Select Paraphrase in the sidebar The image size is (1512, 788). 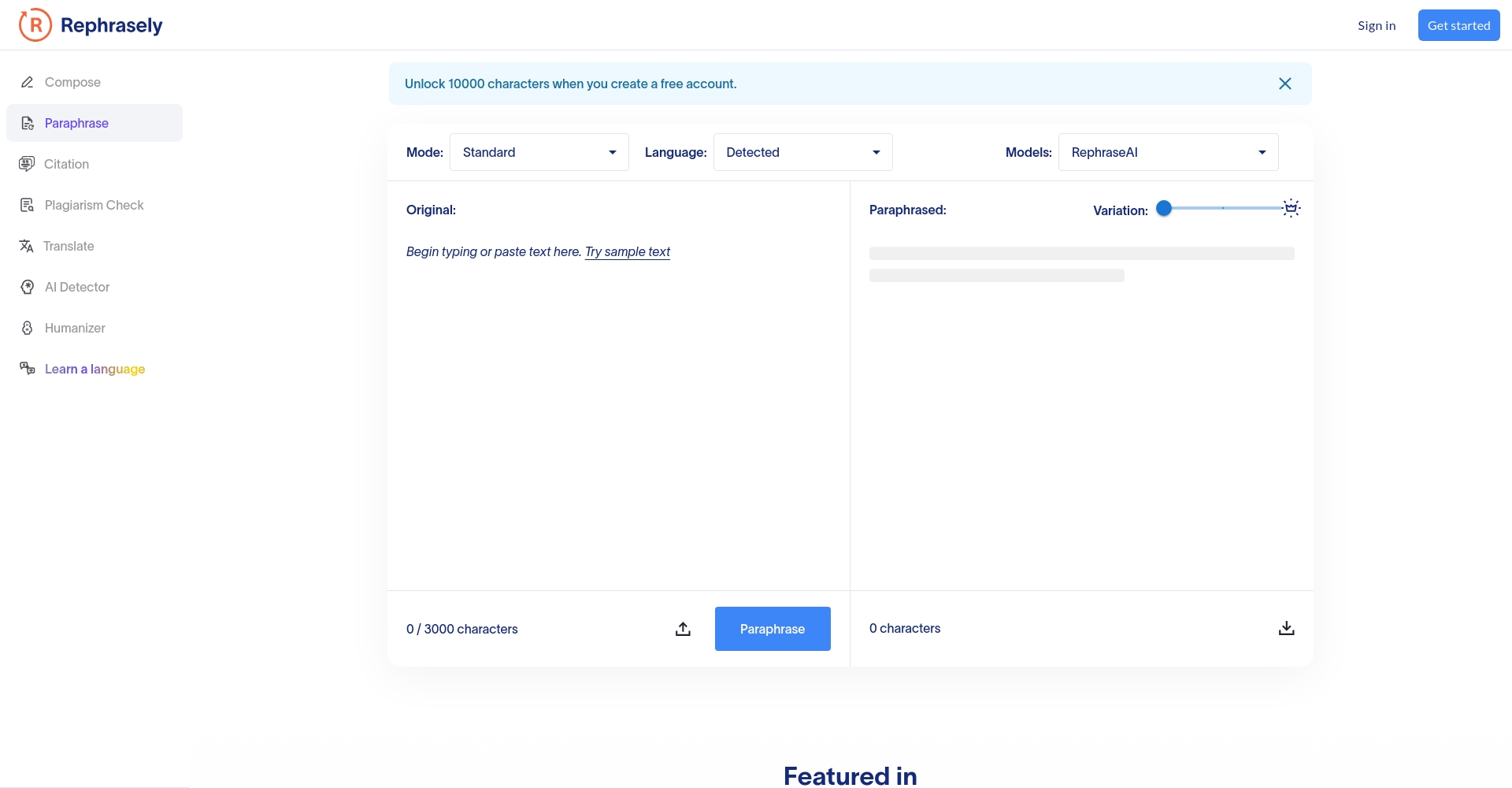point(76,123)
